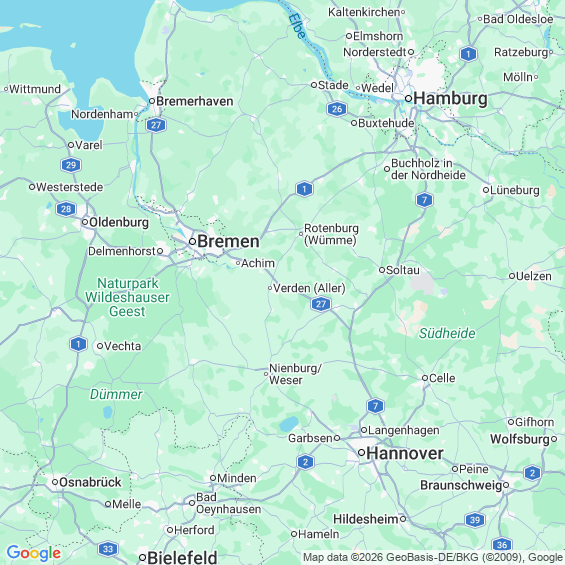Viewport: 565px width, 565px height.
Task: Click the Hannover city label
Action: click(x=405, y=453)
